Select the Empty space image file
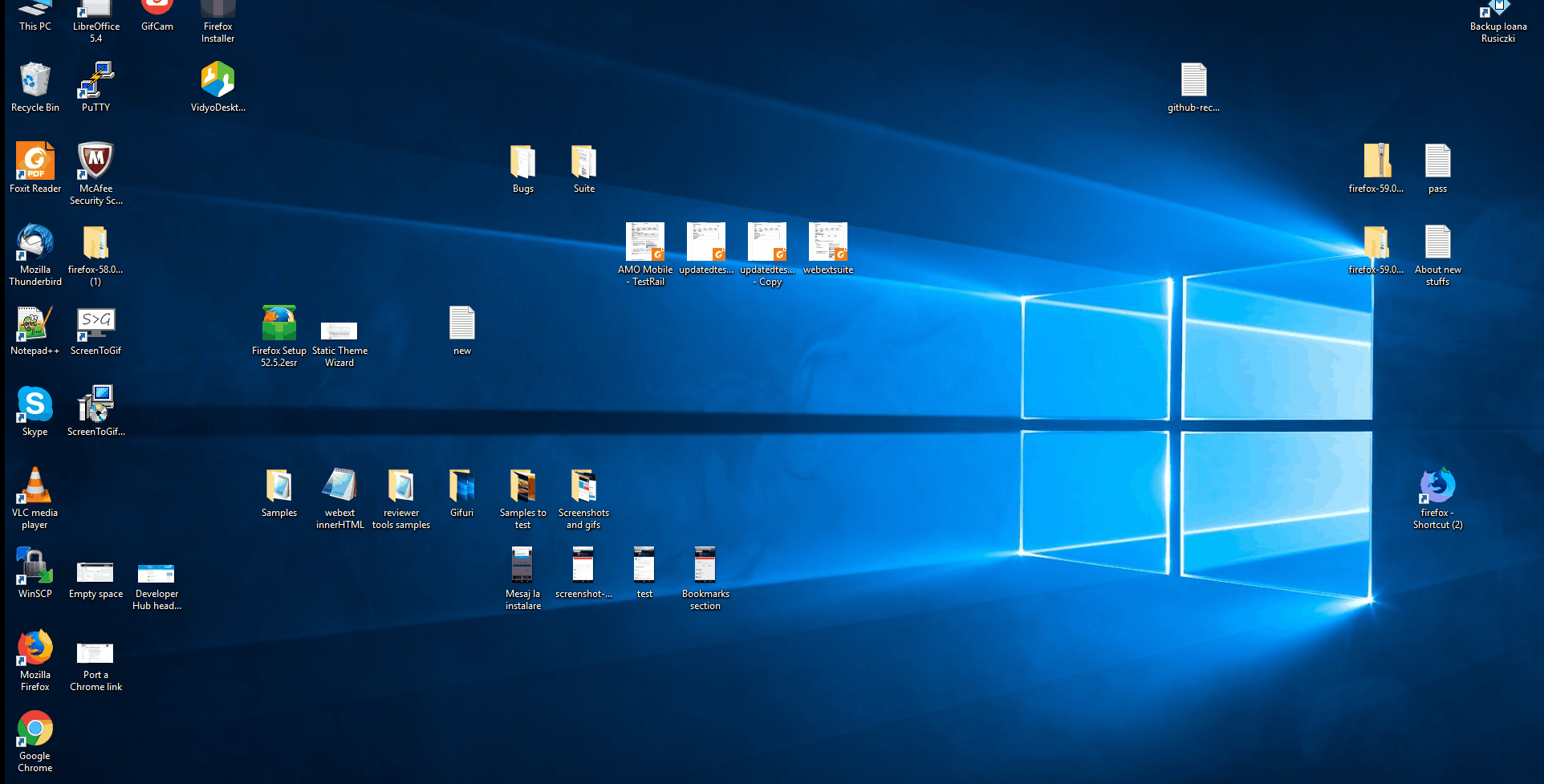The height and width of the screenshot is (784, 1544). [96, 580]
